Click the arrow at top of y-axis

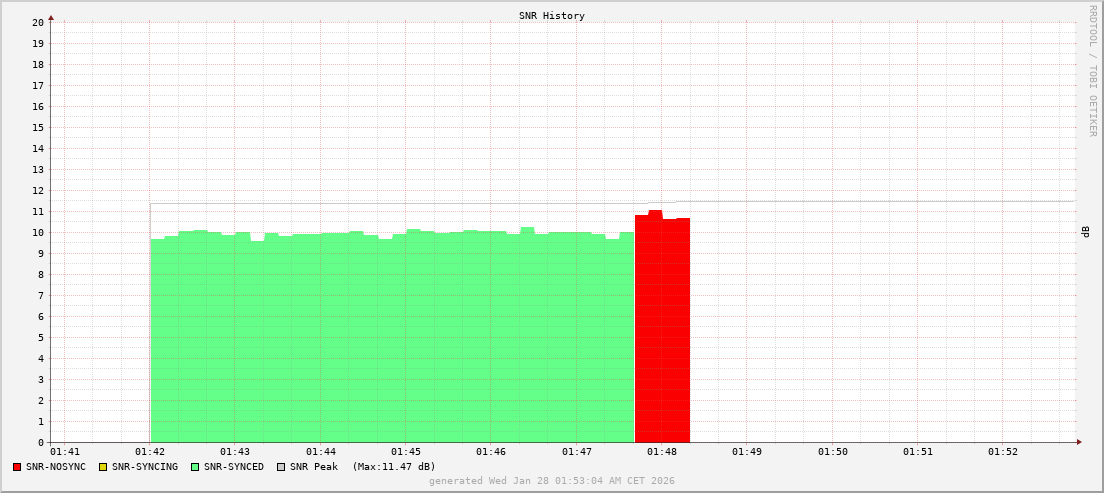pos(51,17)
